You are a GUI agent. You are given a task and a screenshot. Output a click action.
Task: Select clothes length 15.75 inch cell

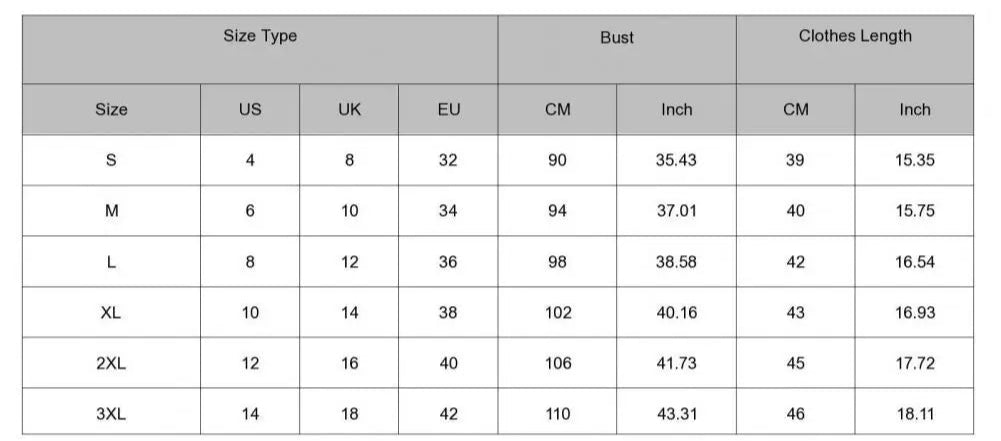point(914,211)
